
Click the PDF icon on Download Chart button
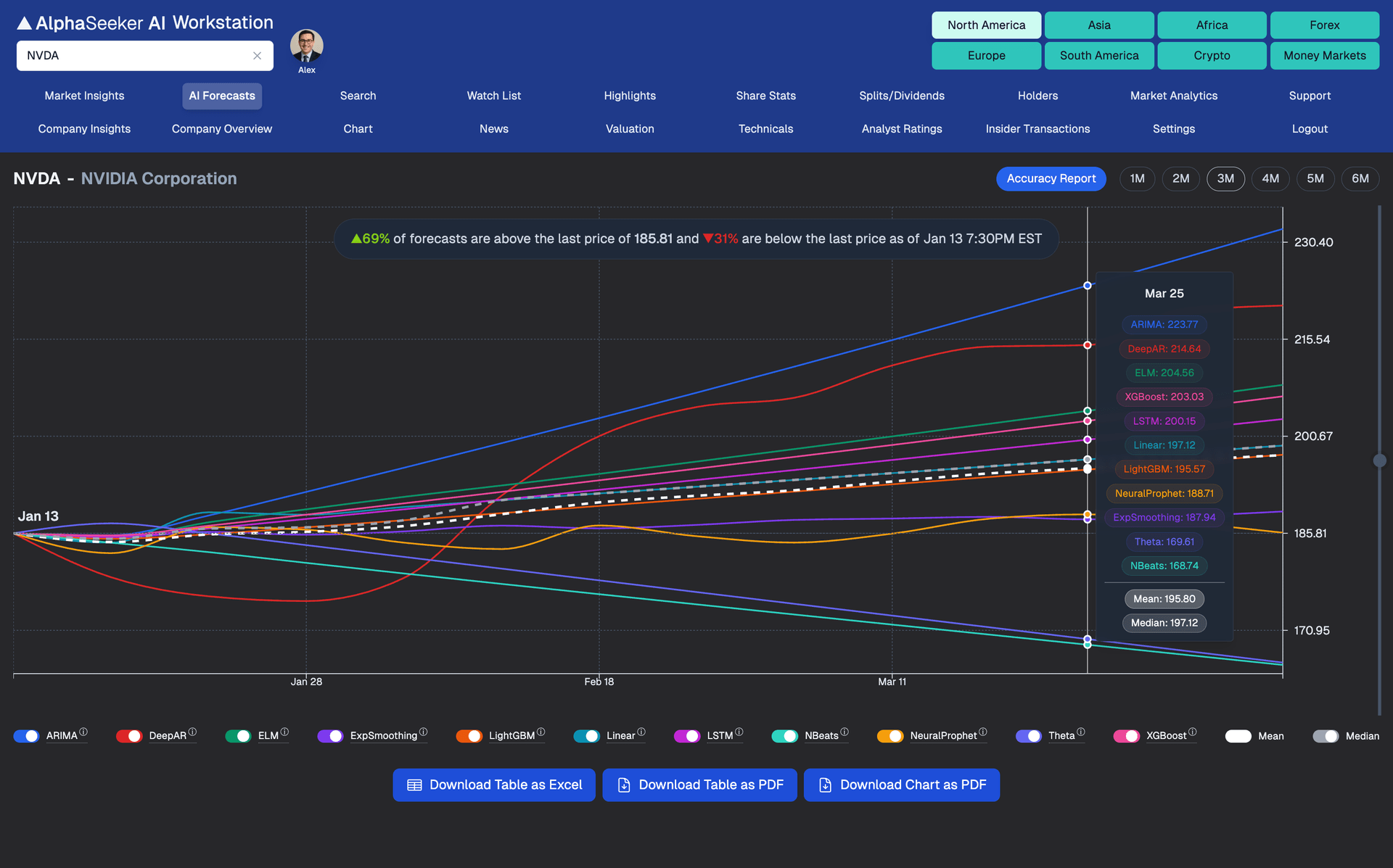pyautogui.click(x=824, y=785)
